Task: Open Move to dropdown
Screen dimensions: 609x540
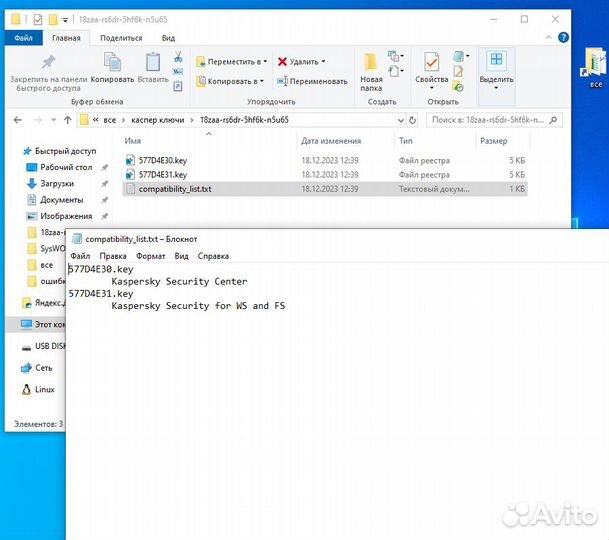Action: point(232,62)
